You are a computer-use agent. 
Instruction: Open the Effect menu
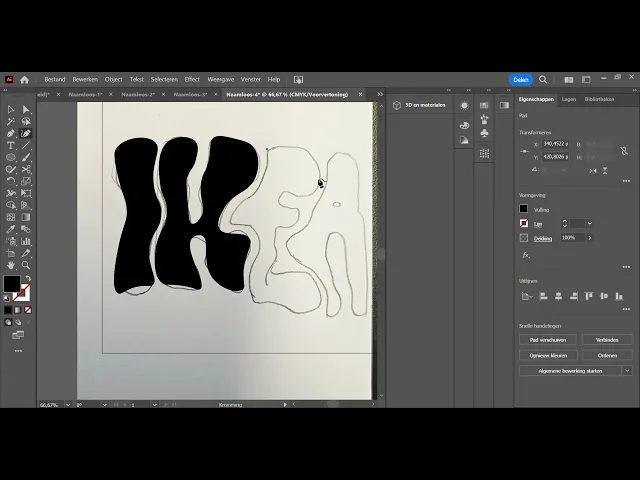[x=192, y=80]
